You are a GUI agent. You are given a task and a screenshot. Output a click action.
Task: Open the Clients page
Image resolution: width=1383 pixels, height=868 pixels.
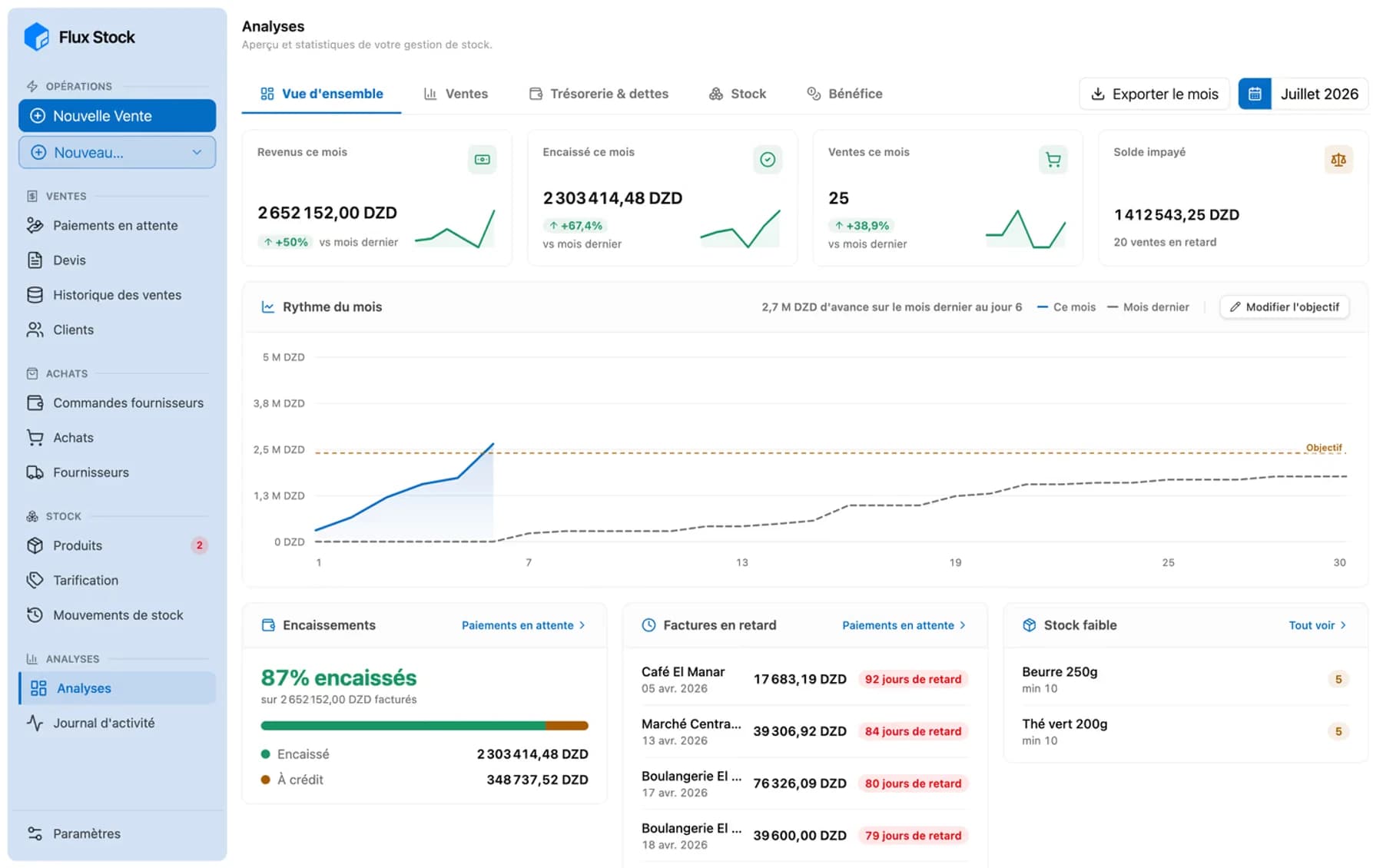117,330
